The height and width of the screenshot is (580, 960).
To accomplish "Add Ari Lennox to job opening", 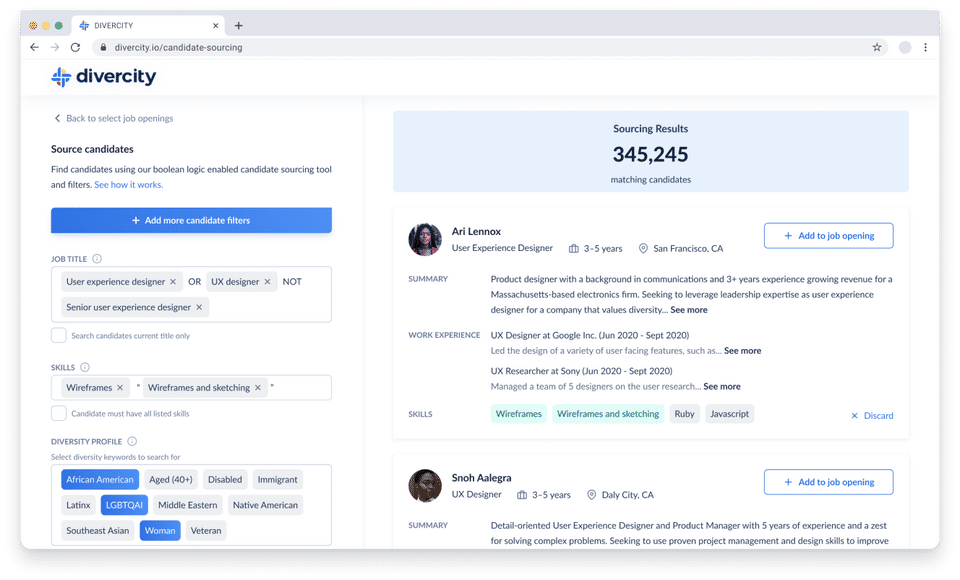I will (828, 236).
